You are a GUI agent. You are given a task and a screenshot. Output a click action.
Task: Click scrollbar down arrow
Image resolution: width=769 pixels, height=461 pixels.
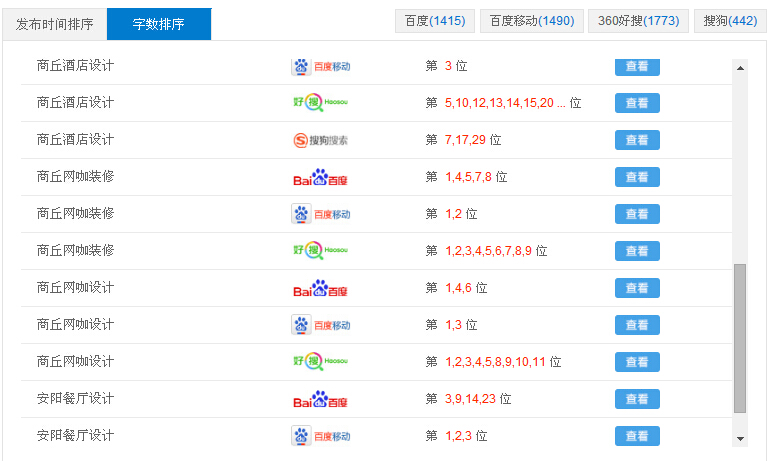741,438
